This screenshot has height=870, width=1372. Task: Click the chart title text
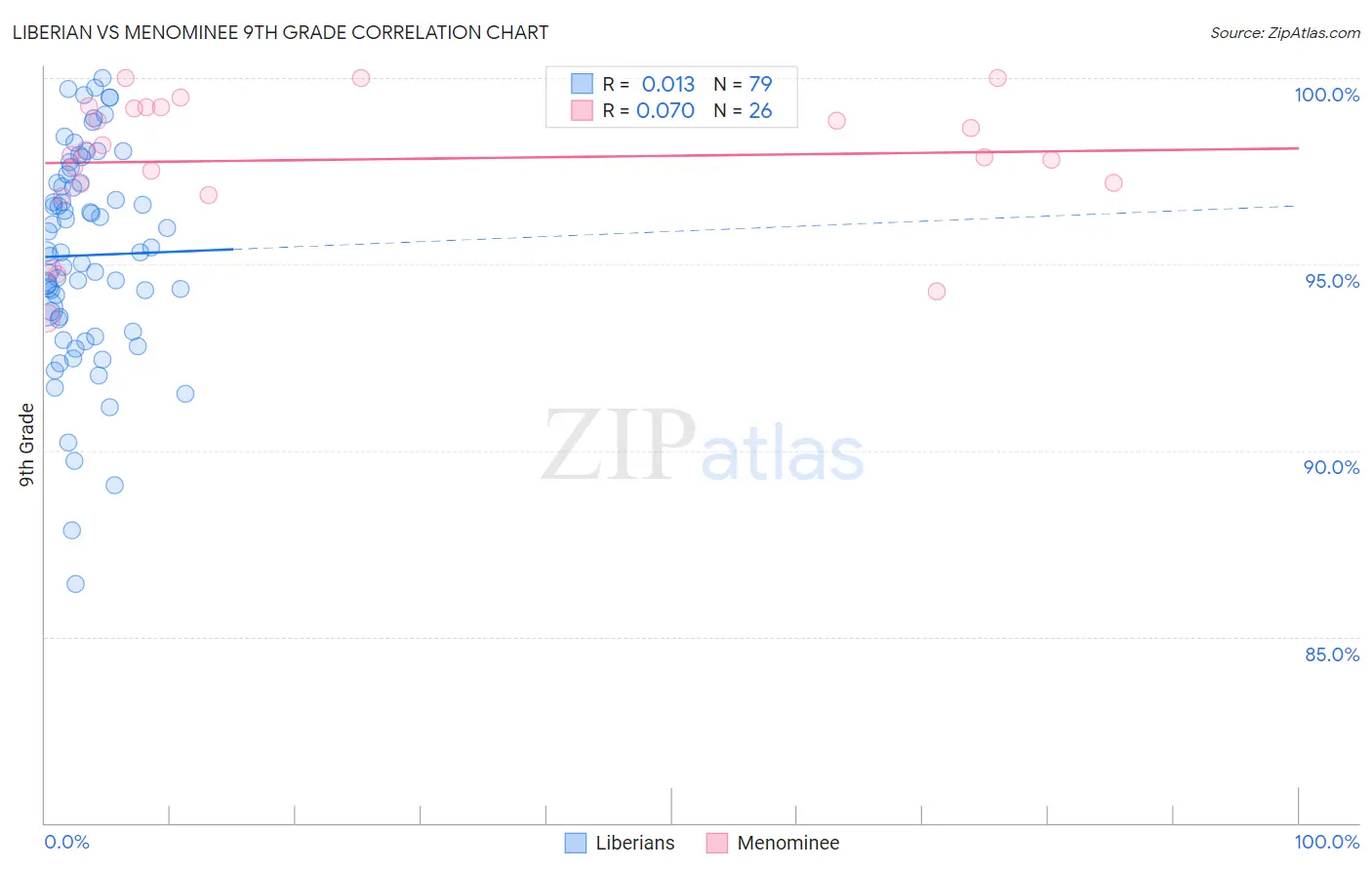click(x=280, y=32)
